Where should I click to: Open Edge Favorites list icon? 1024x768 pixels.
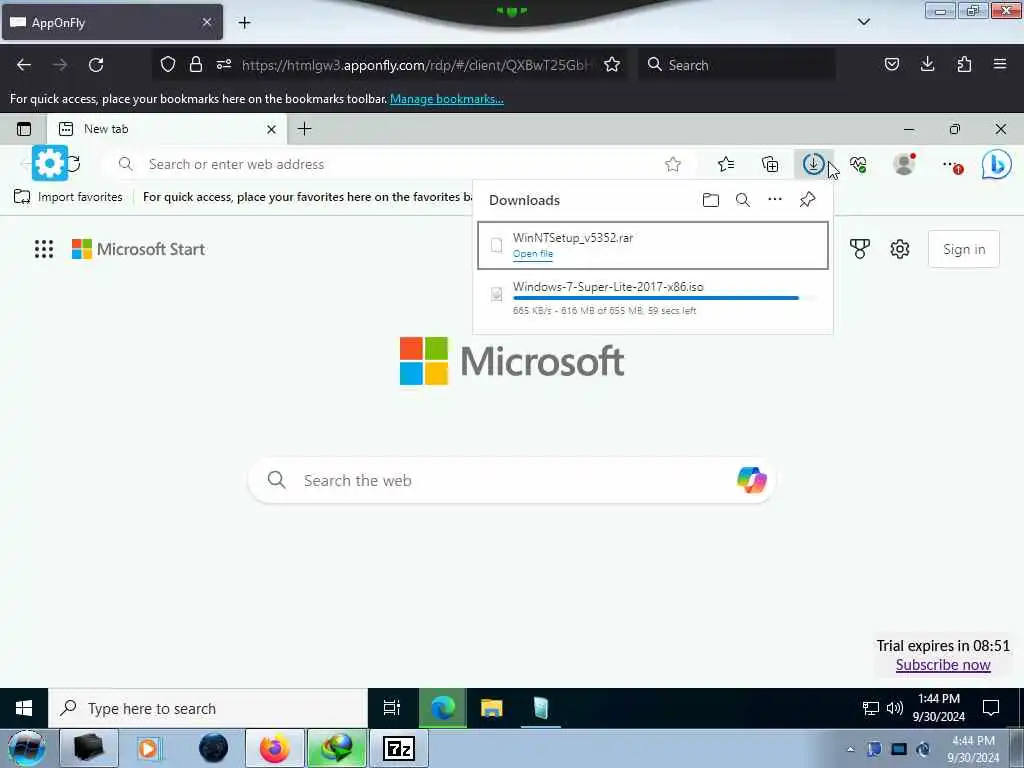(726, 165)
